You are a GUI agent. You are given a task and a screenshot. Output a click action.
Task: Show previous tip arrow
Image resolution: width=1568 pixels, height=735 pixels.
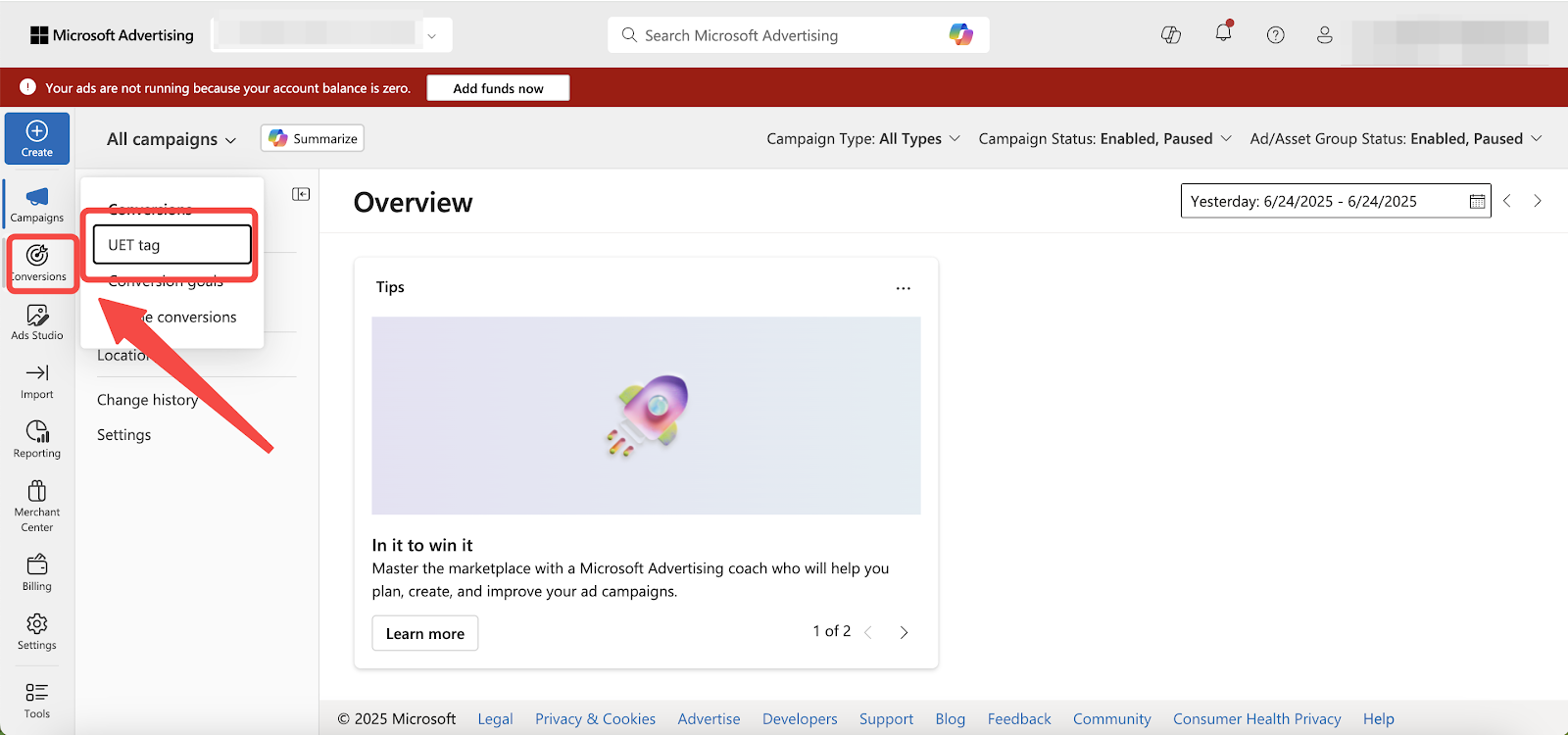point(868,632)
